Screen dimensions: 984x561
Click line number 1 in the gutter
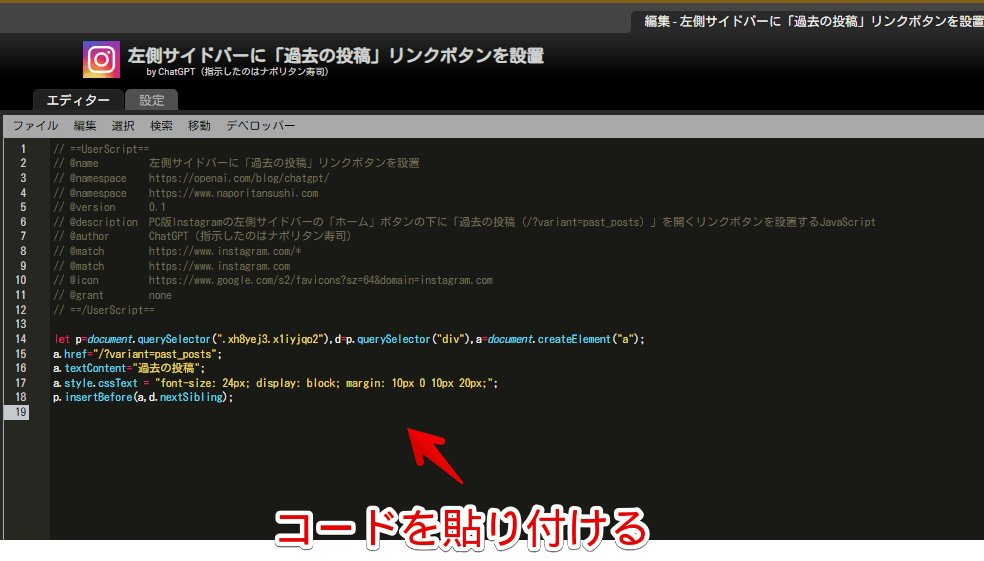click(23, 149)
